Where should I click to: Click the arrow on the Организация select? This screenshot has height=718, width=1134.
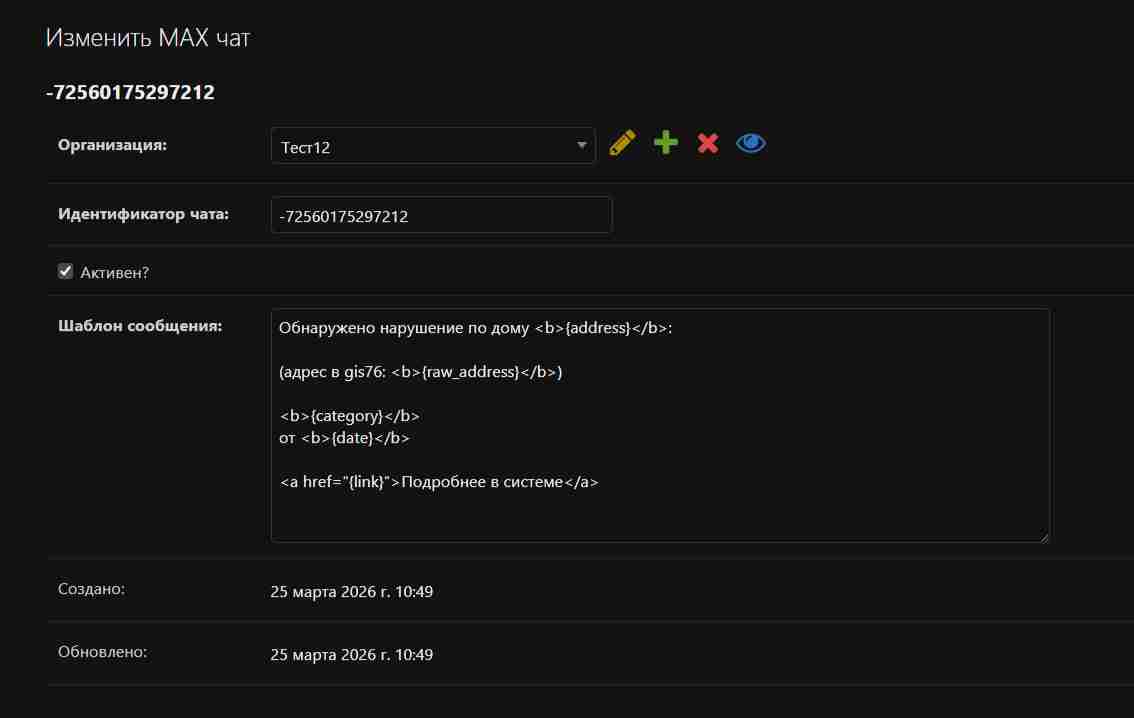(x=582, y=146)
